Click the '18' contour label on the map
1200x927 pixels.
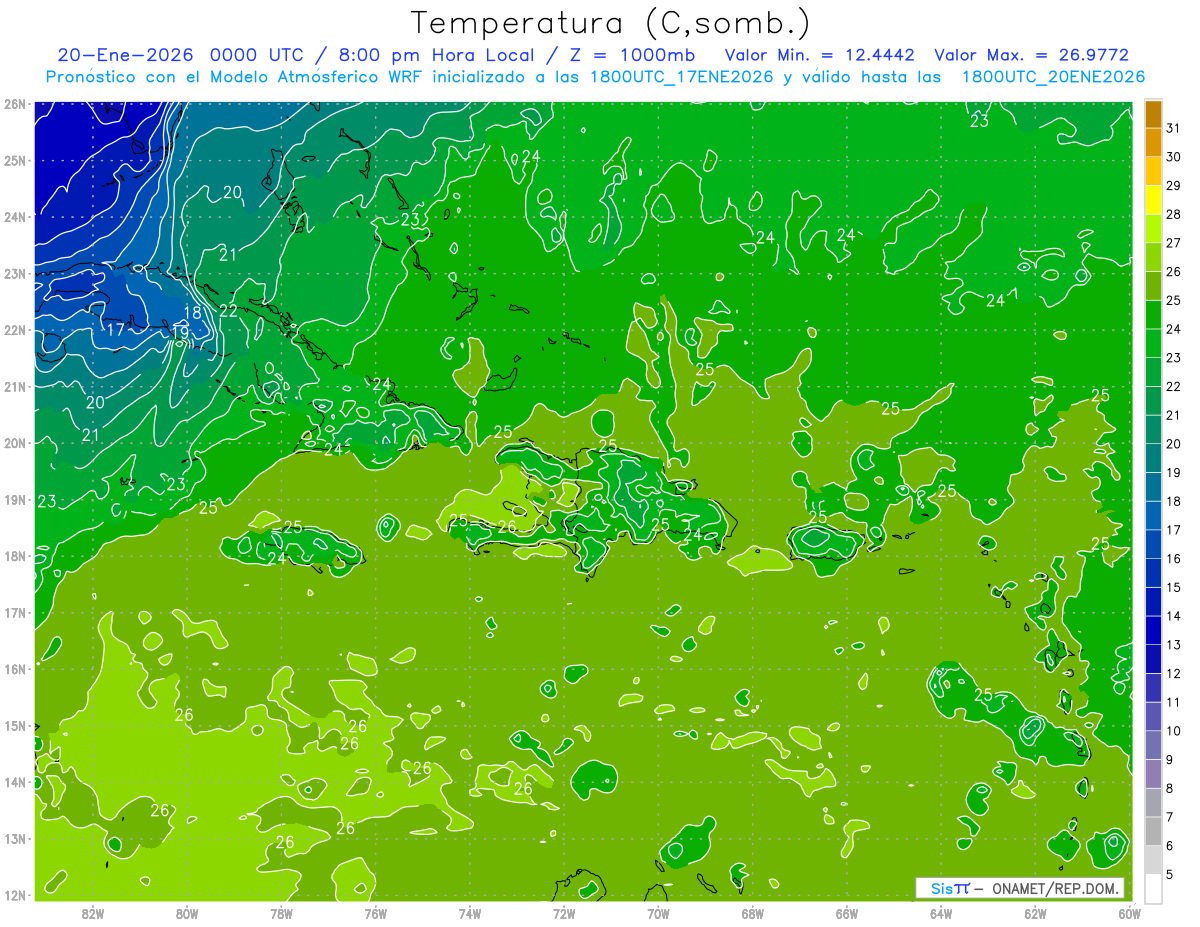(x=192, y=312)
